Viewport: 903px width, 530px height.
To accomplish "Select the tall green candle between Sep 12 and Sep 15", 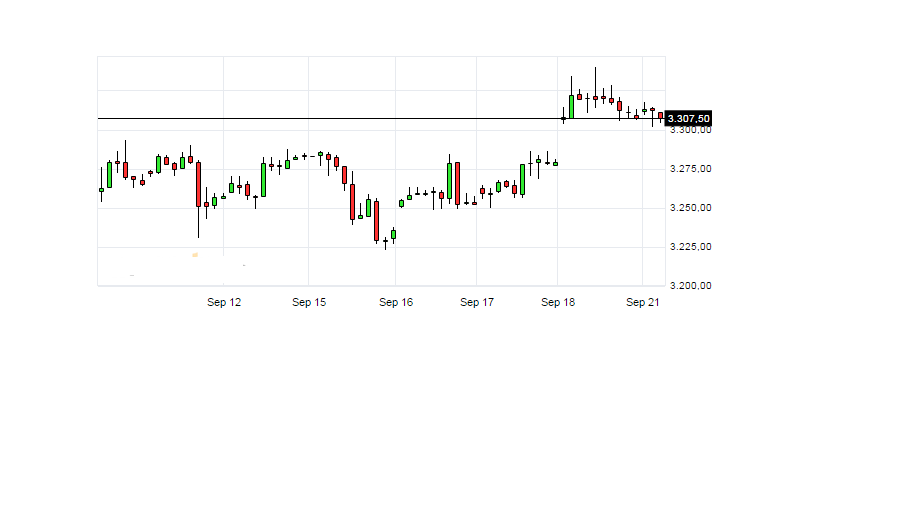I will pos(264,180).
